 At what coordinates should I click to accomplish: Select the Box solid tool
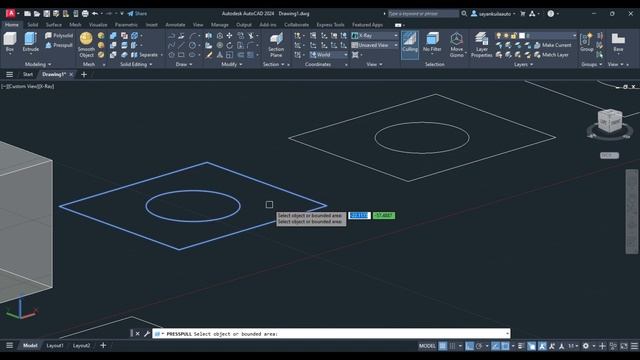click(x=10, y=42)
